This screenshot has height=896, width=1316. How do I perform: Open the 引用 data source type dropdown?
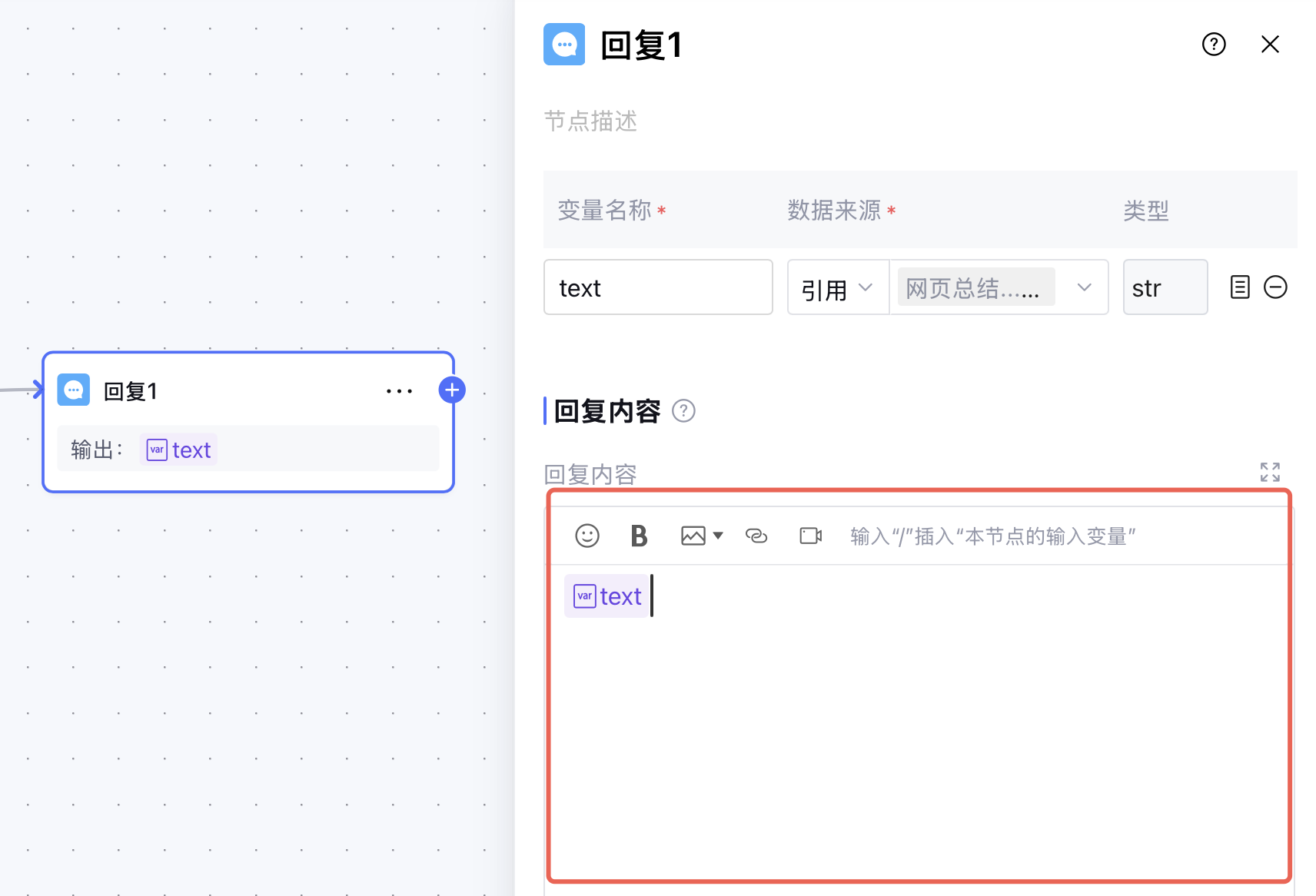pos(838,287)
